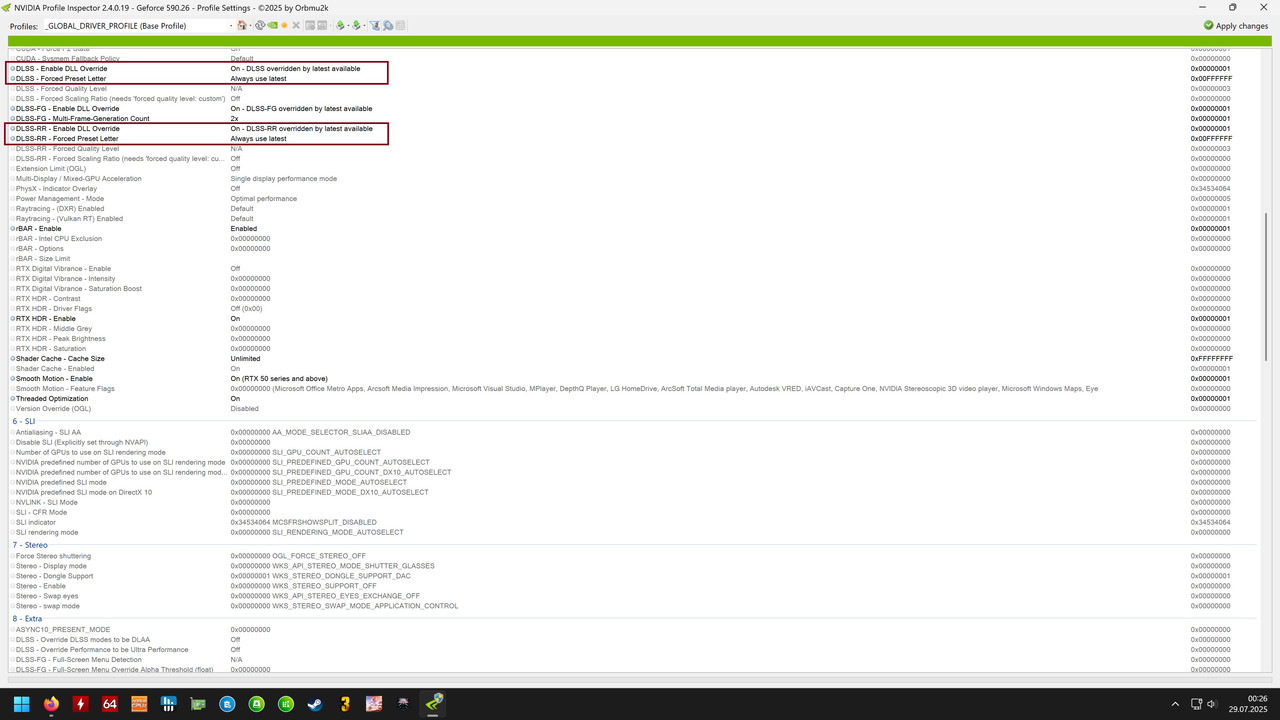Viewport: 1280px width, 720px height.
Task: Click the refresh icon in the profiles toolbar
Action: [x=260, y=25]
